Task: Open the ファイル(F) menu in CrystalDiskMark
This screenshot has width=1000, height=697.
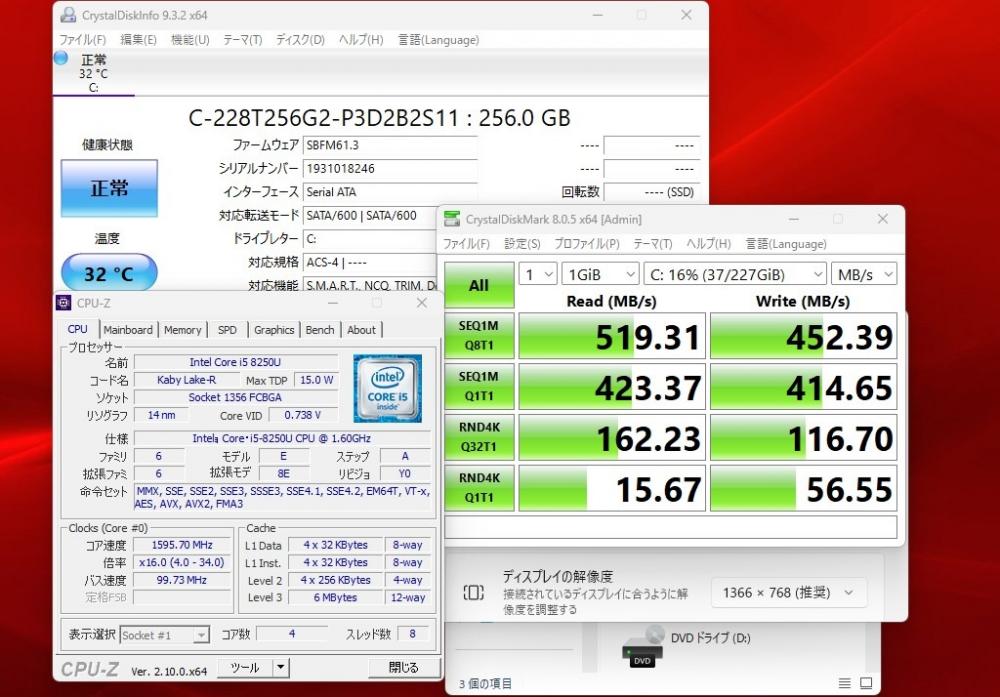Action: [x=466, y=244]
